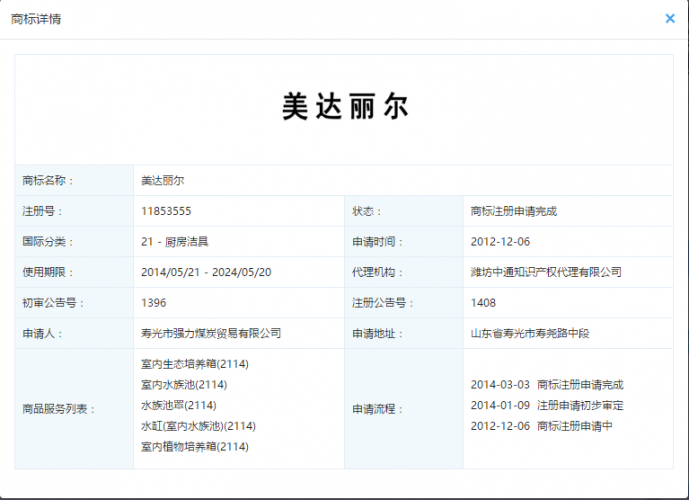This screenshot has height=500, width=689.
Task: Select goods item 室内水族池(2114)
Action: pyautogui.click(x=184, y=385)
